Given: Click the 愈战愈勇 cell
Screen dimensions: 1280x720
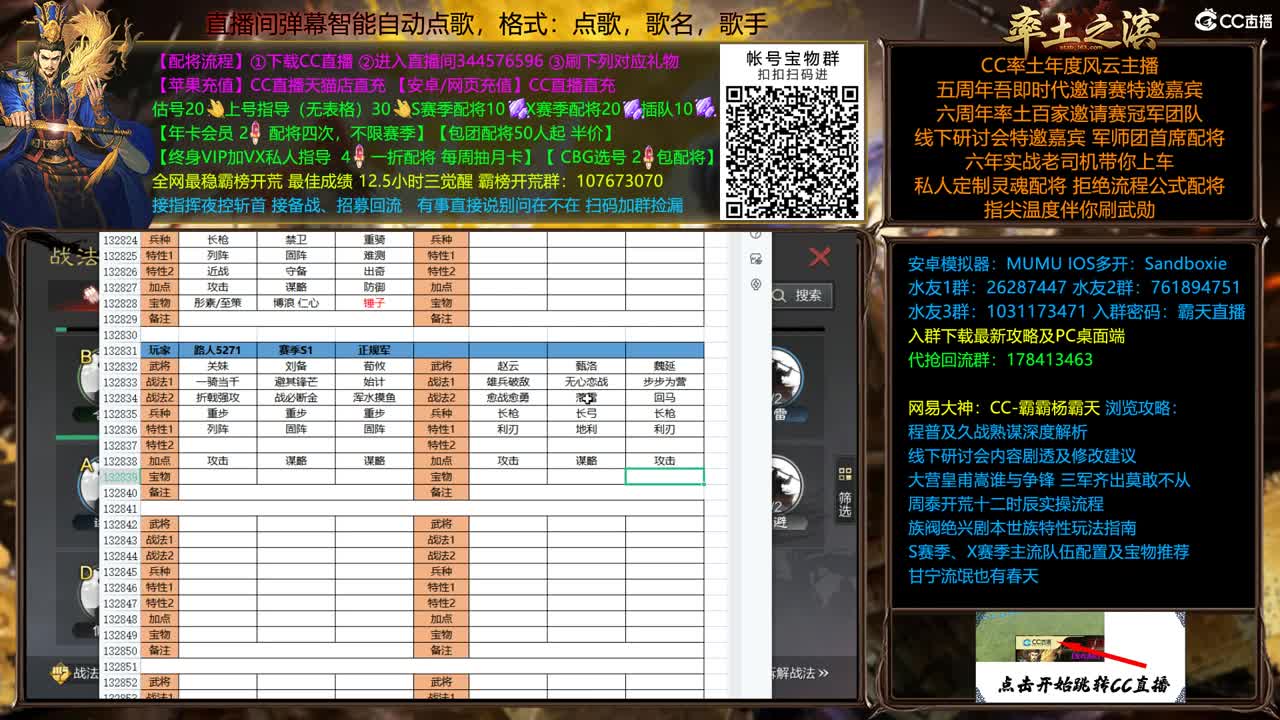Looking at the screenshot, I should [508, 398].
